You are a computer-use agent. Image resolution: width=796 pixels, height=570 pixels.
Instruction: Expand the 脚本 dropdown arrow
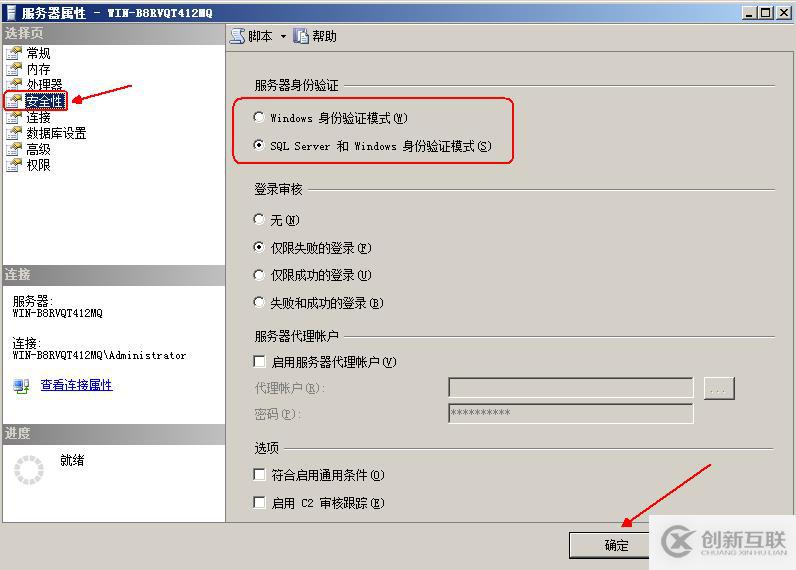[283, 37]
